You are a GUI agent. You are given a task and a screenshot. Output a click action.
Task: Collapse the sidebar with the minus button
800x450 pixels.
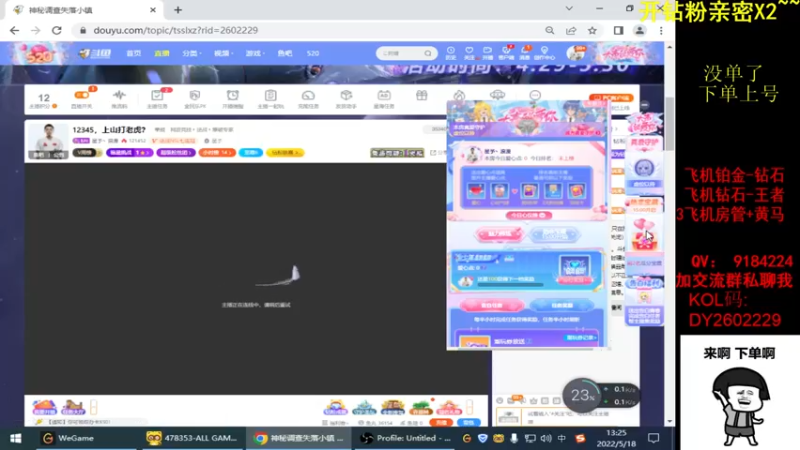[645, 105]
